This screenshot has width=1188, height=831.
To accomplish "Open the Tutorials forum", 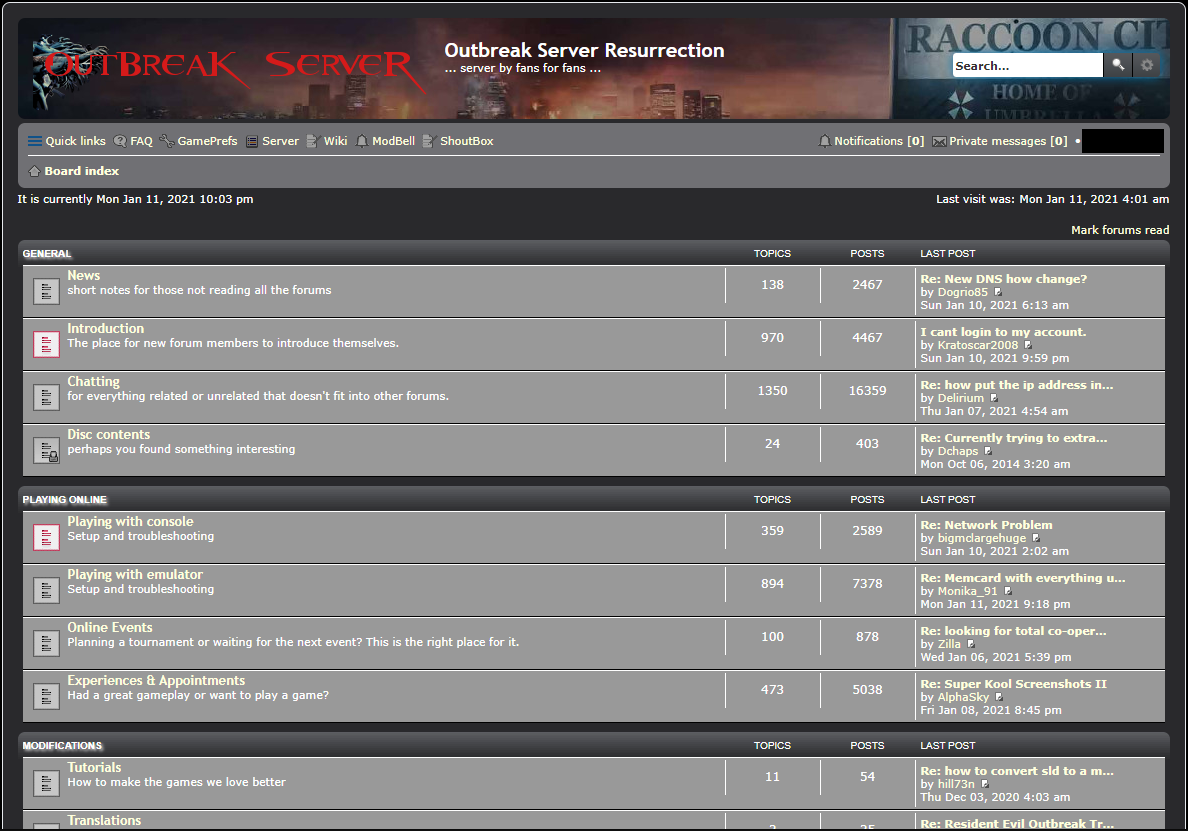I will tap(94, 768).
